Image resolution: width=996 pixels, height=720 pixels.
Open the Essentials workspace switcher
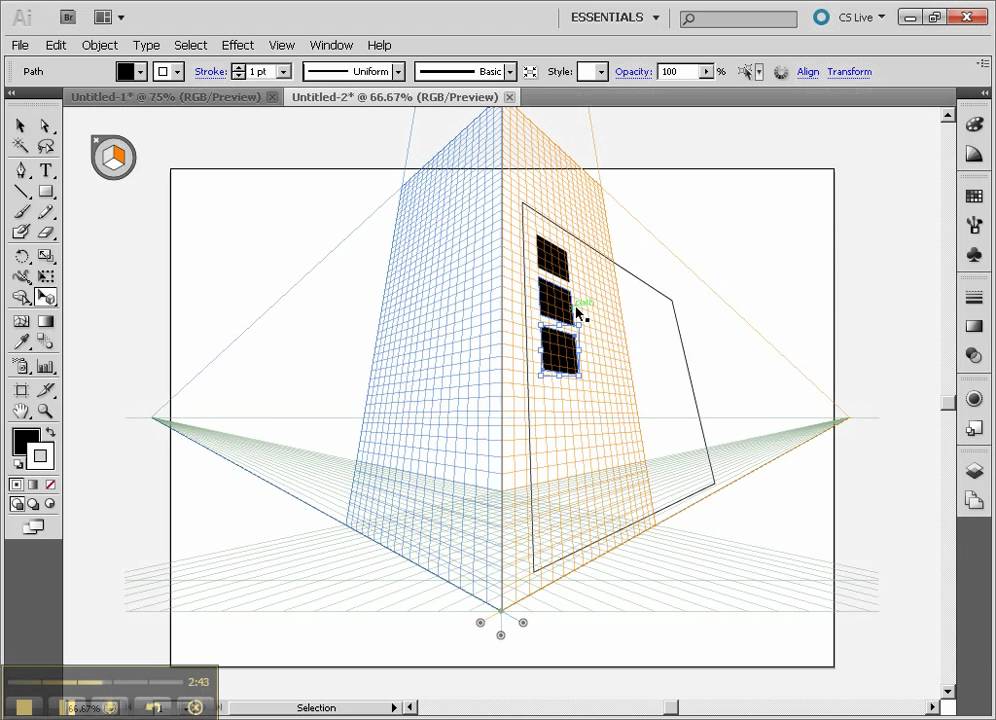(613, 17)
